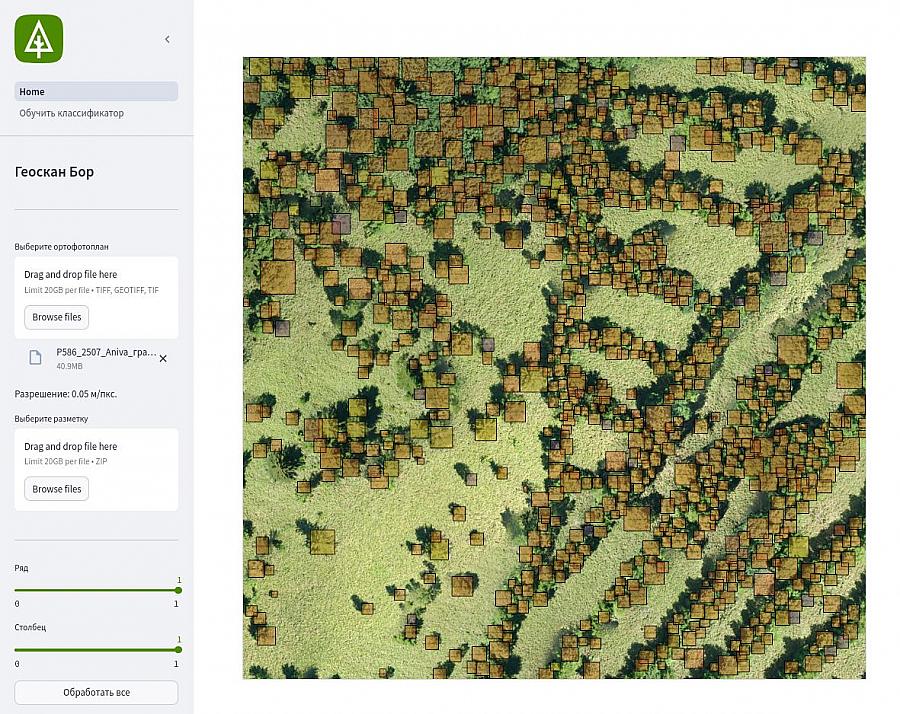Viewport: 900px width, 714px height.
Task: Click the Выберите разметку label
Action: point(52,419)
